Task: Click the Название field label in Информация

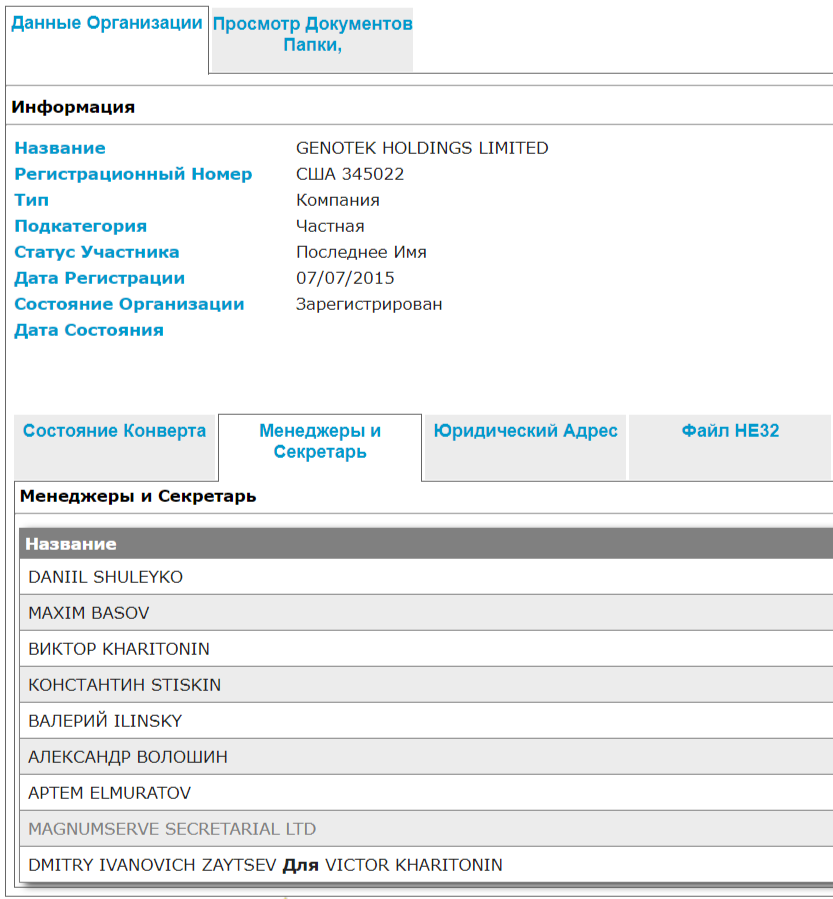Action: click(x=60, y=148)
